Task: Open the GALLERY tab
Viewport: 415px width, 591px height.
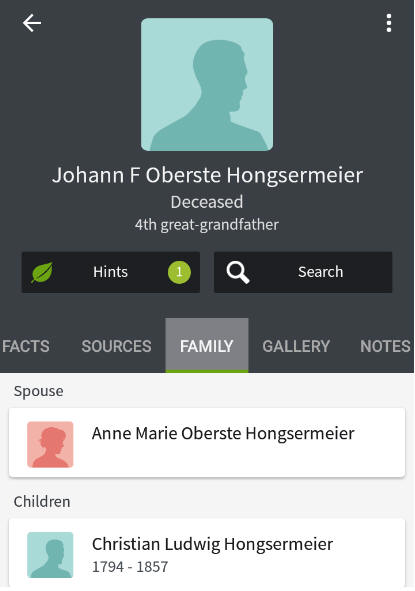Action: pos(296,346)
